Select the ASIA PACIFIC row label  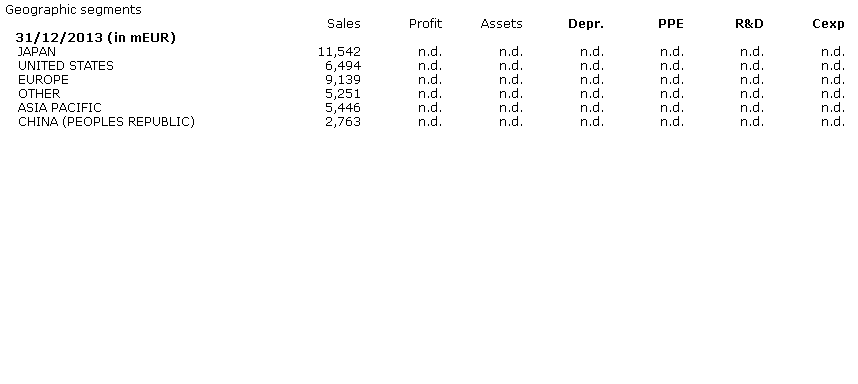pos(60,108)
